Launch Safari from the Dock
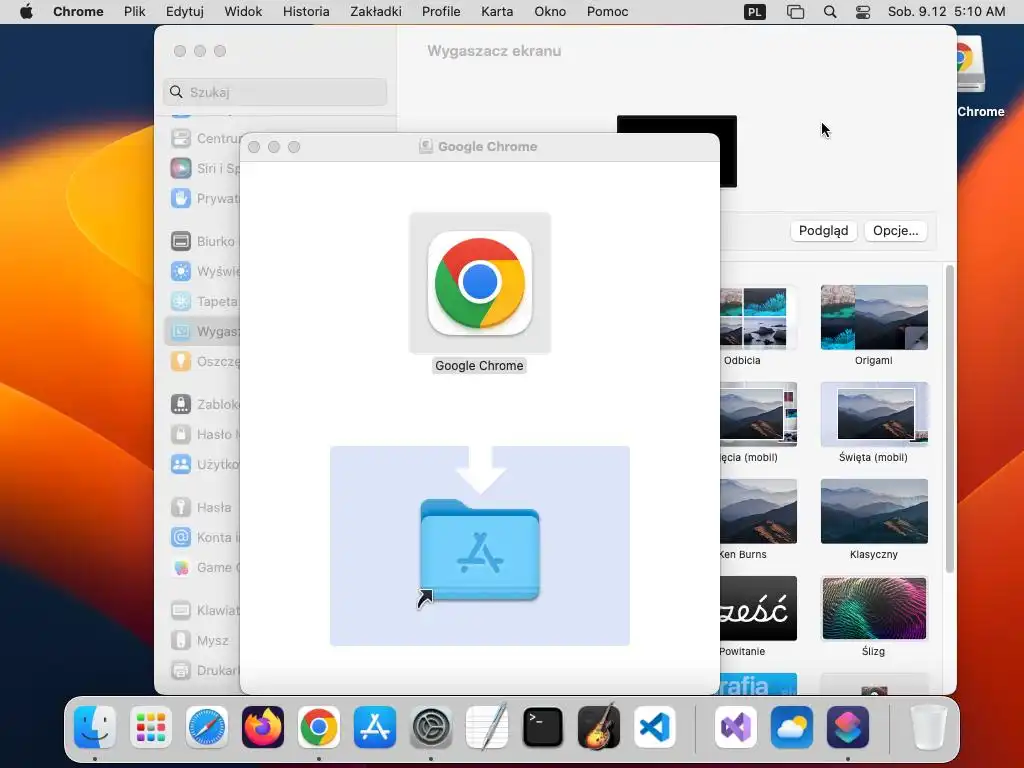The width and height of the screenshot is (1024, 768). pos(207,727)
